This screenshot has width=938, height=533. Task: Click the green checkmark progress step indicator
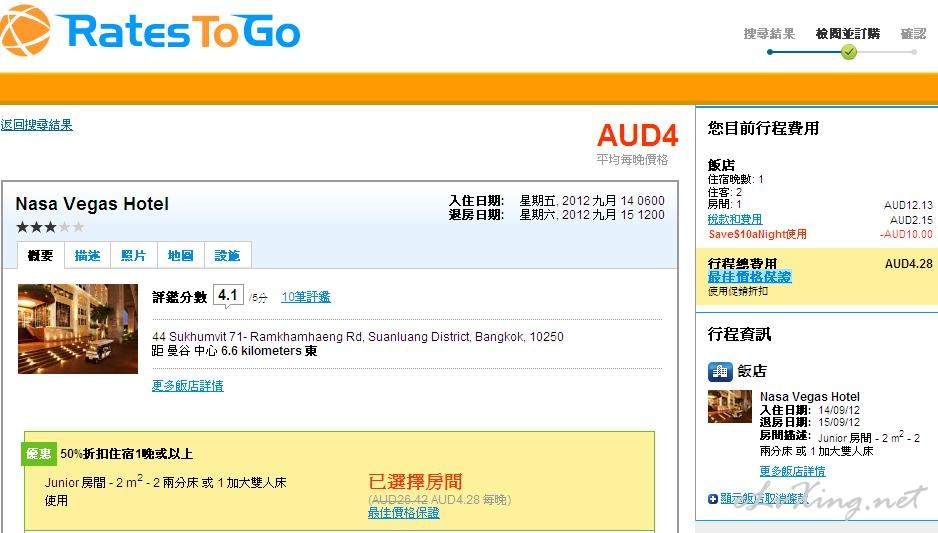point(848,52)
